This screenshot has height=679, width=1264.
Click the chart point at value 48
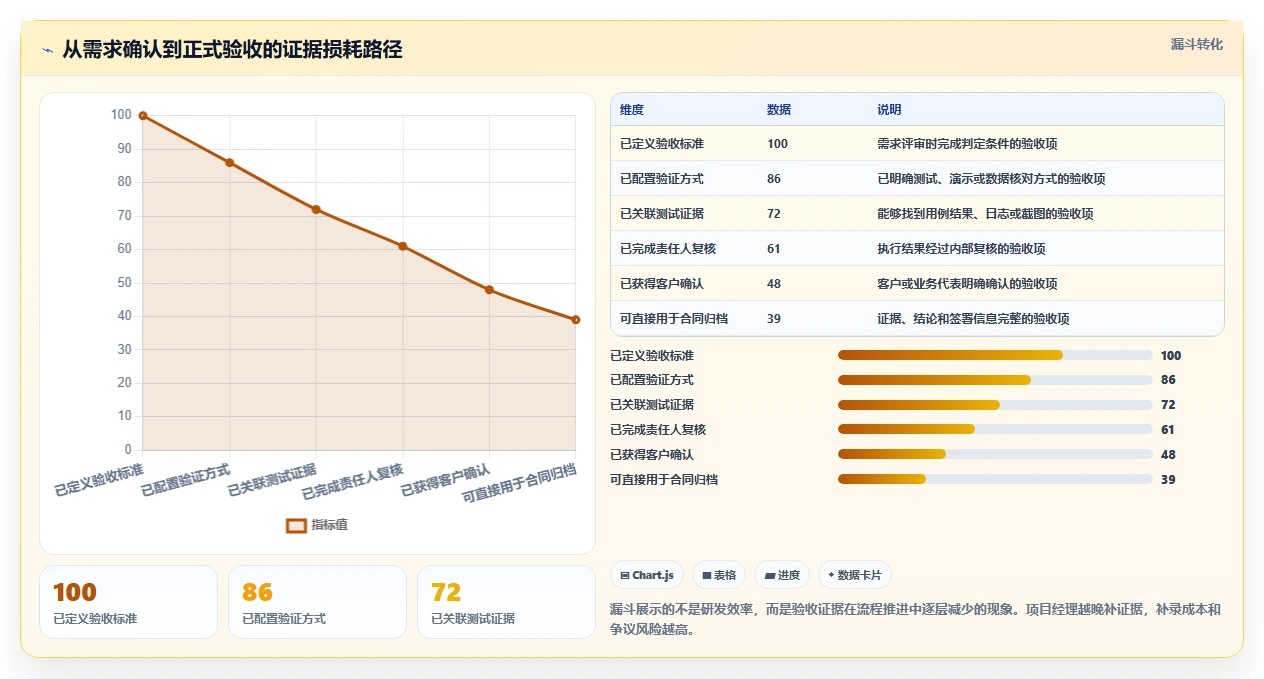point(489,290)
